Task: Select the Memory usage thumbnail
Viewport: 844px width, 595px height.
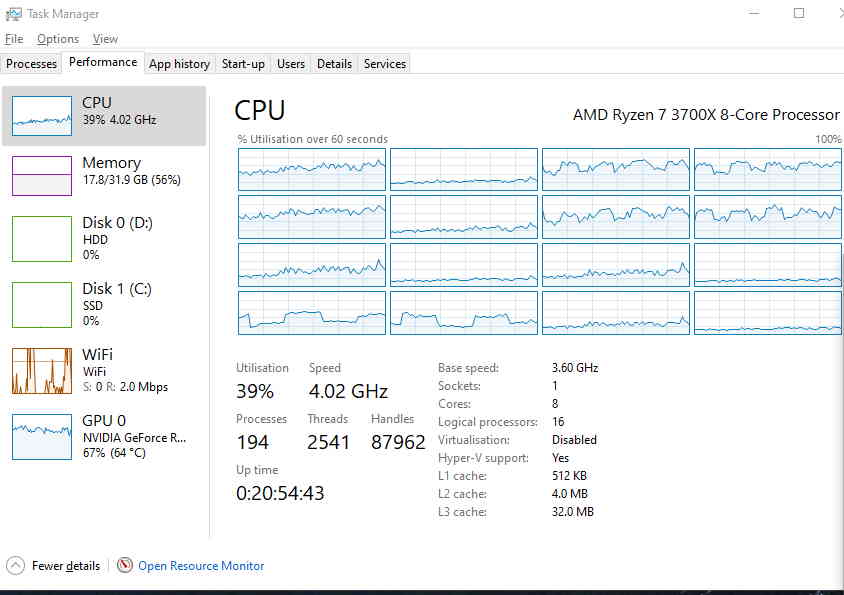Action: click(x=41, y=176)
